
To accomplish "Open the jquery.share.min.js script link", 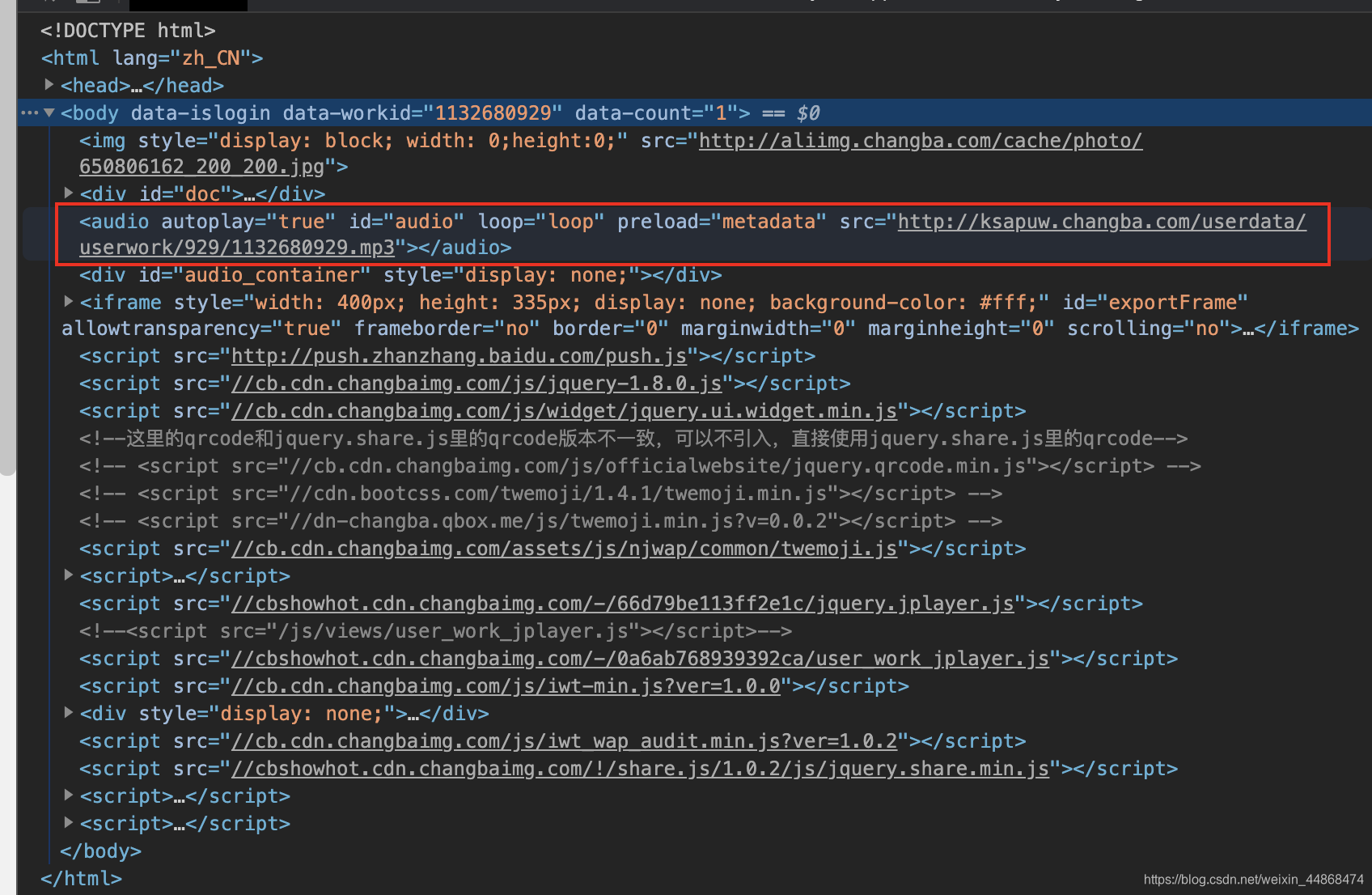I will pyautogui.click(x=640, y=769).
